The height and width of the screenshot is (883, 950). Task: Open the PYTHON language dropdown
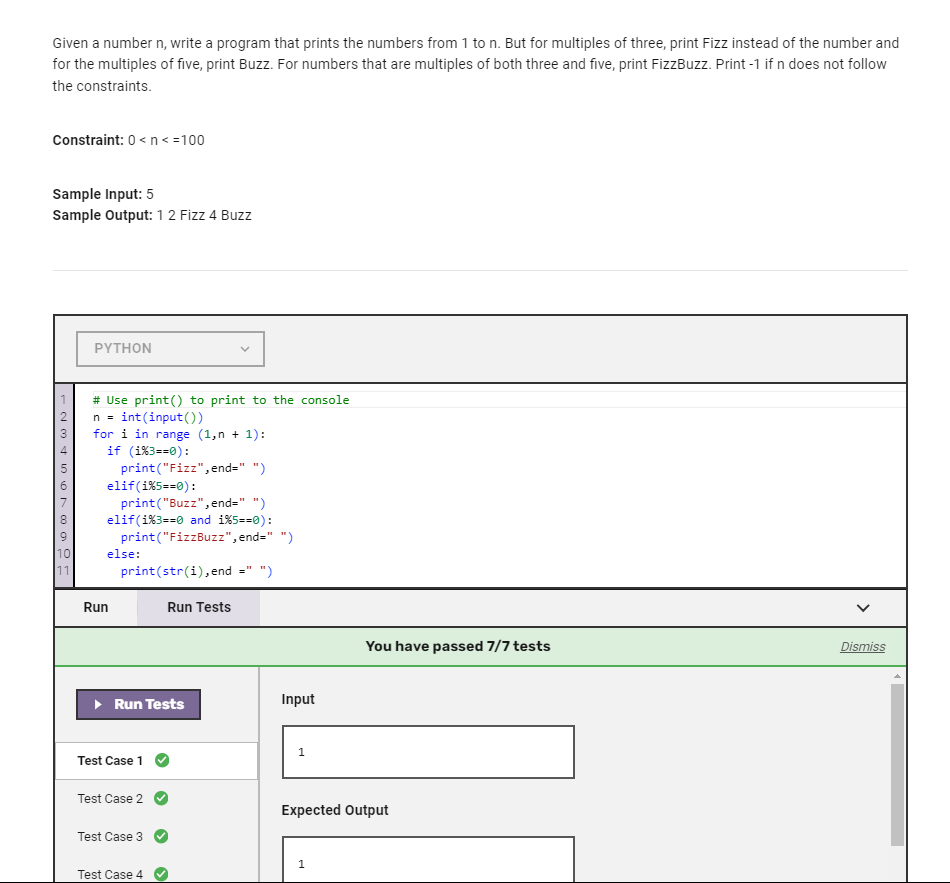[170, 349]
